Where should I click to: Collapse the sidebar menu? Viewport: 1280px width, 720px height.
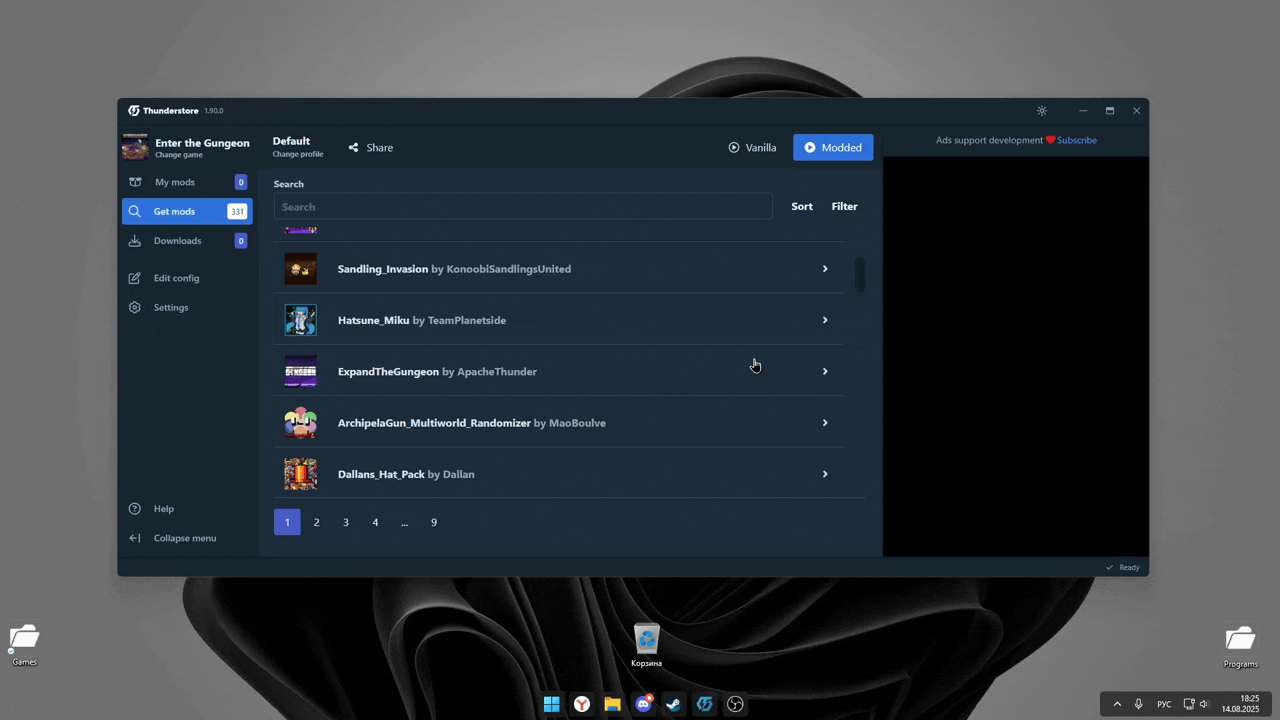pyautogui.click(x=187, y=538)
